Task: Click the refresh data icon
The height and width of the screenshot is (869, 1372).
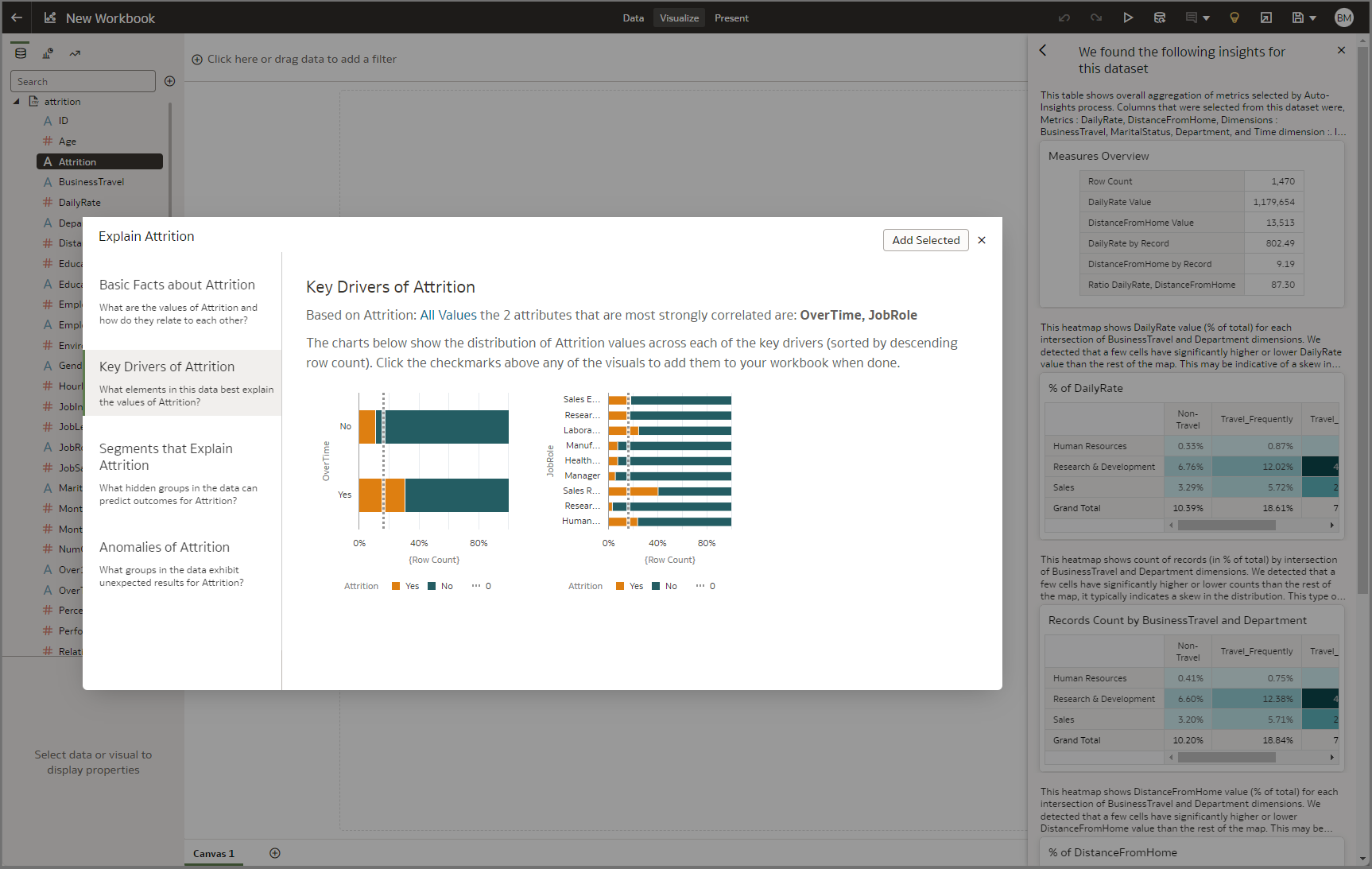Action: [1160, 17]
